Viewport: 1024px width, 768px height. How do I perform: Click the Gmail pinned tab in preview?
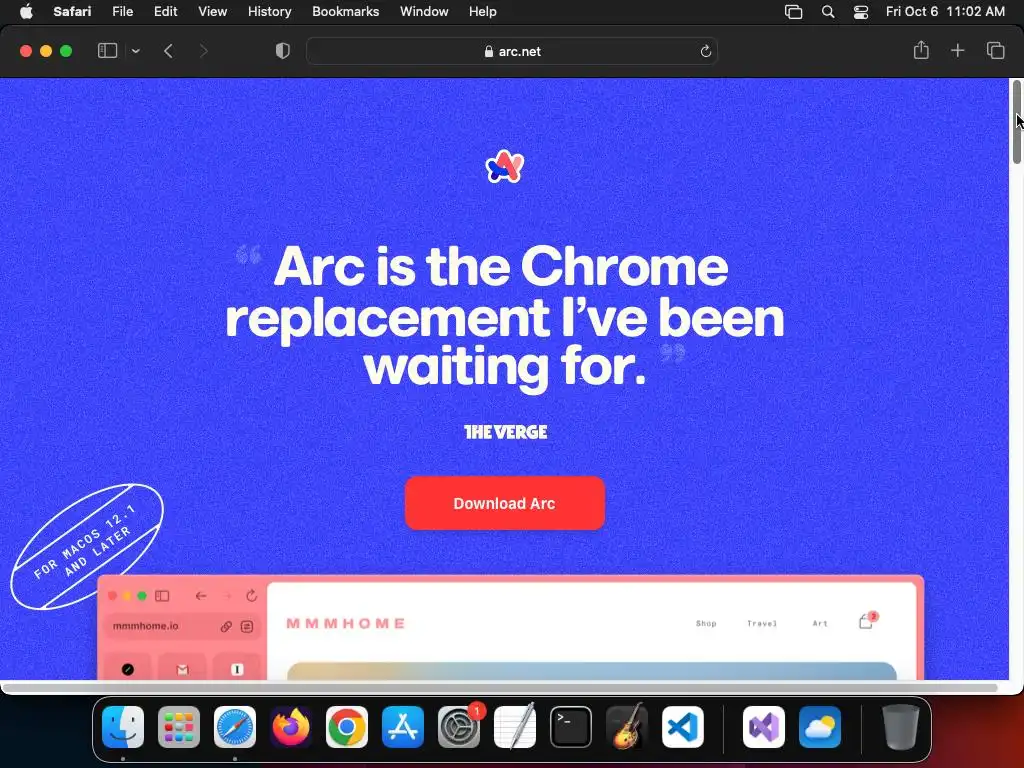point(182,669)
